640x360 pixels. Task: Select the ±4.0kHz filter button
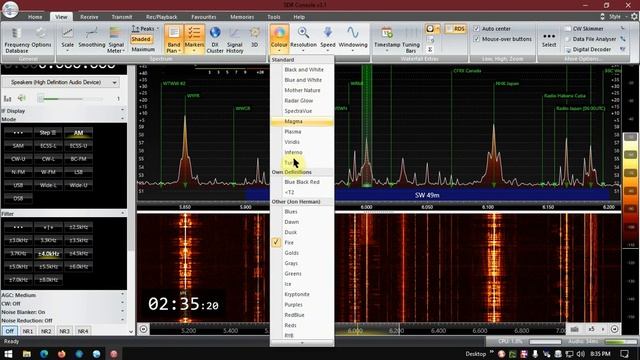pos(48,253)
